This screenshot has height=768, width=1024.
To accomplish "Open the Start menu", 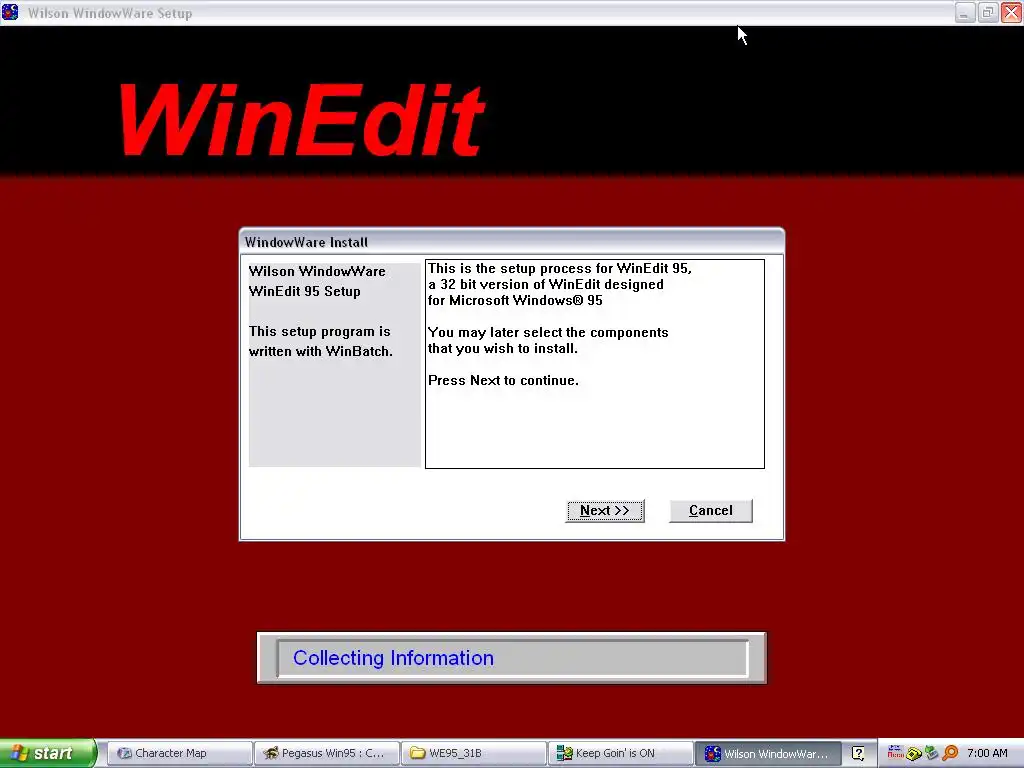I will point(48,753).
